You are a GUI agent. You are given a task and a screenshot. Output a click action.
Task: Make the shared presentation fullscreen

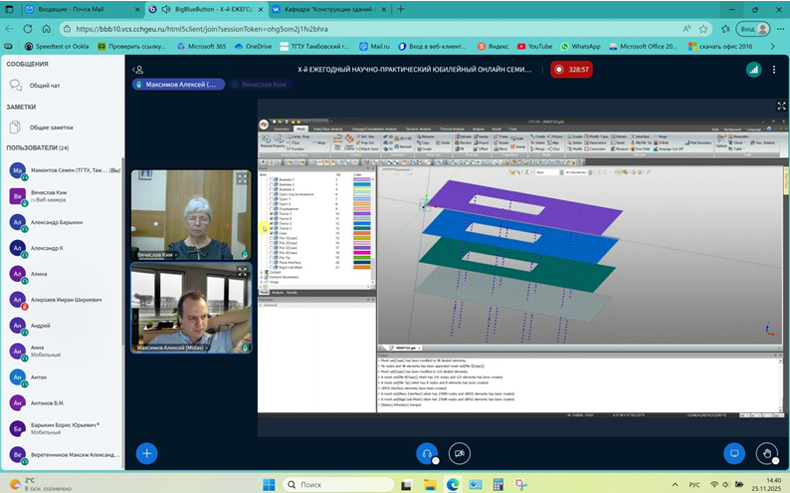pyautogui.click(x=781, y=106)
